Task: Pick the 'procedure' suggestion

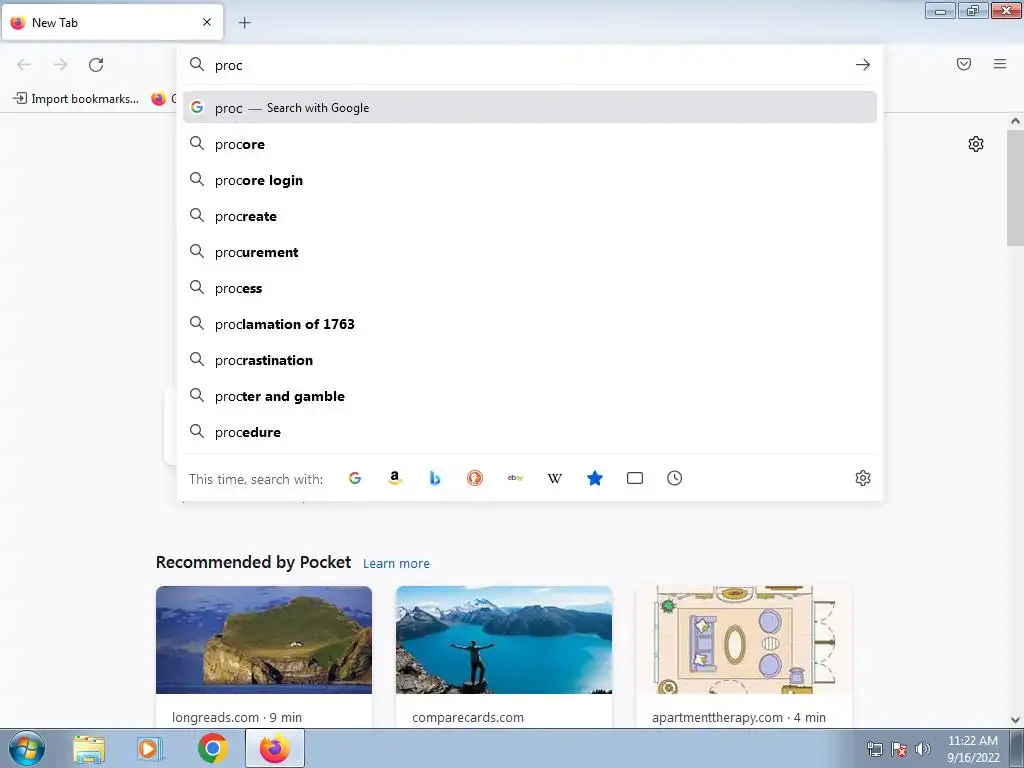Action: (530, 432)
